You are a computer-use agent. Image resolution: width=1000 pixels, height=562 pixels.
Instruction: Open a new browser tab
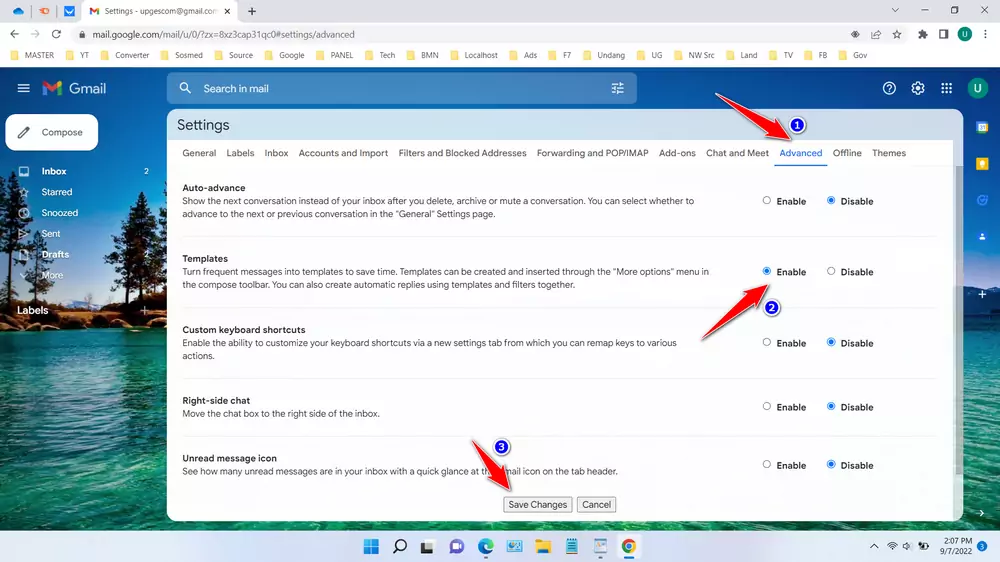252,11
